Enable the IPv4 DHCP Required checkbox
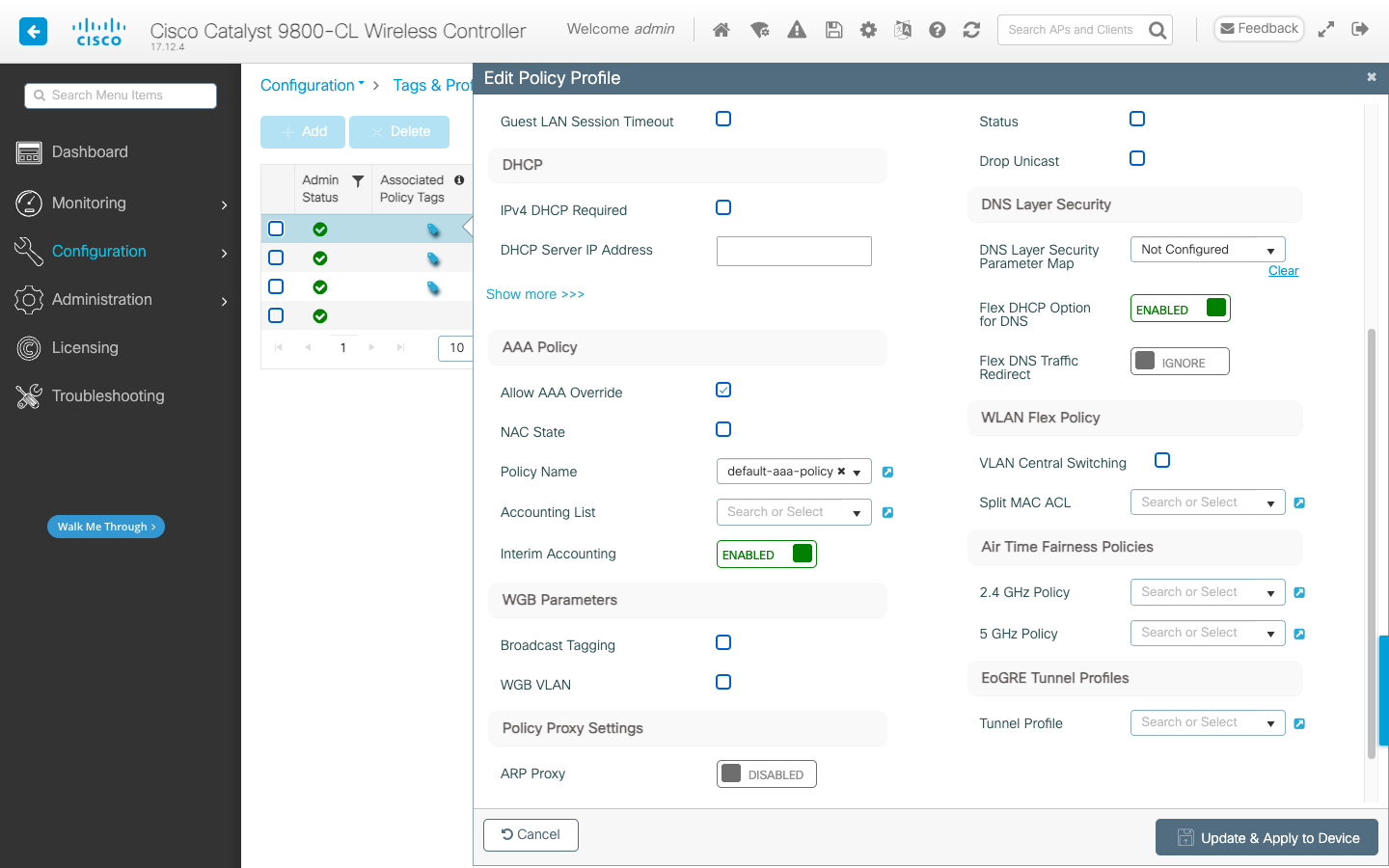The image size is (1389, 868). click(x=723, y=206)
